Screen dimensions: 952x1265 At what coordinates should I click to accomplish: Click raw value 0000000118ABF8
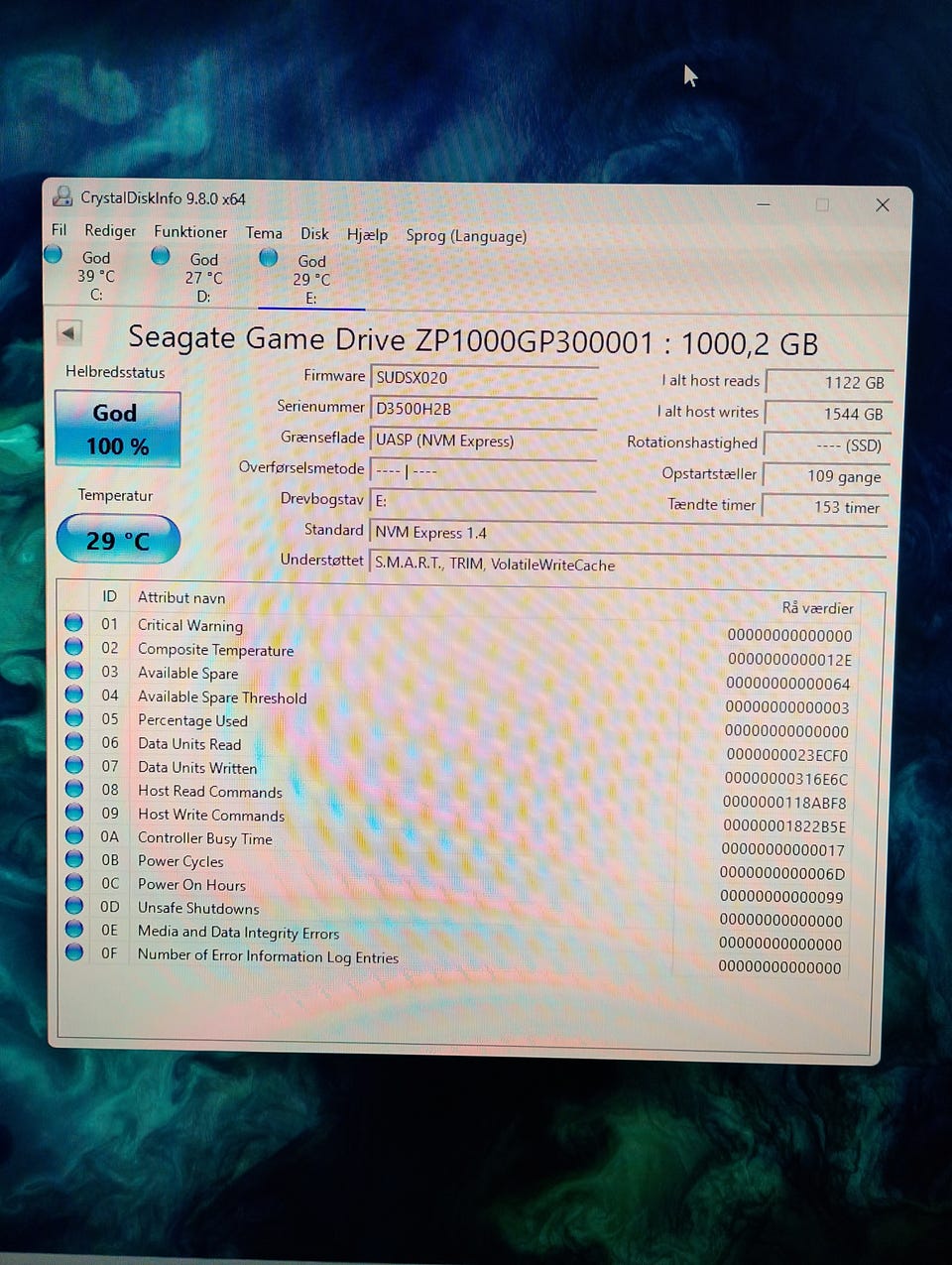pyautogui.click(x=784, y=803)
